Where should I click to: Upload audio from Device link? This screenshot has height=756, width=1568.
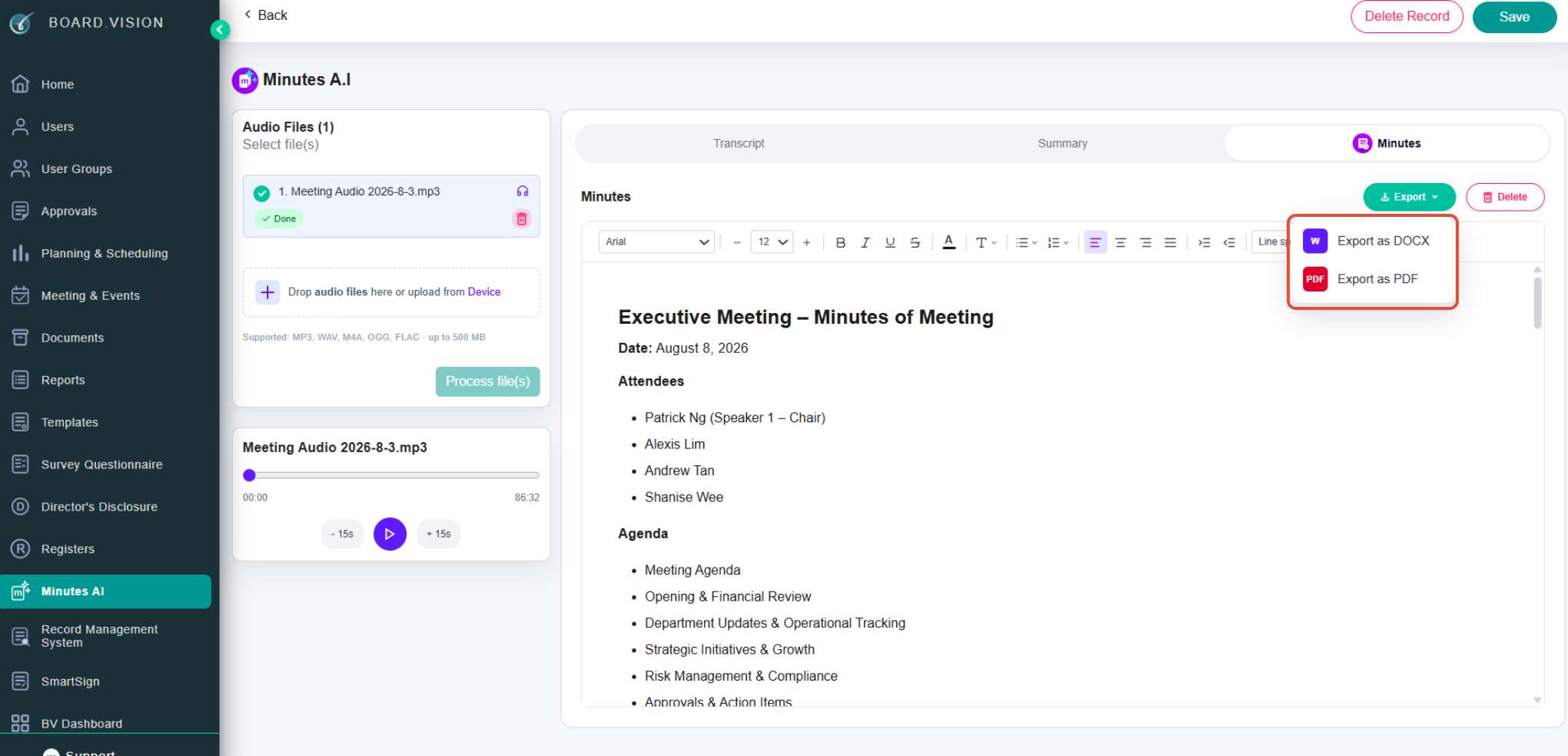click(x=484, y=292)
